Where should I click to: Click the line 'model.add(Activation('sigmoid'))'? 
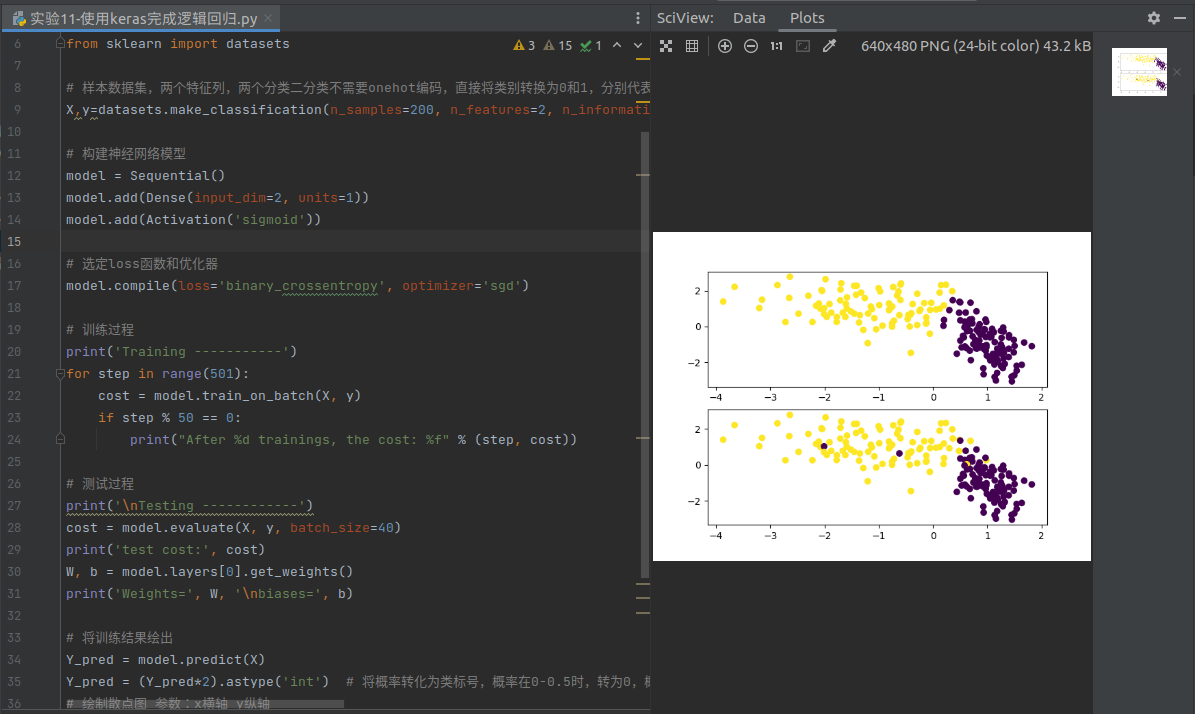(x=194, y=219)
